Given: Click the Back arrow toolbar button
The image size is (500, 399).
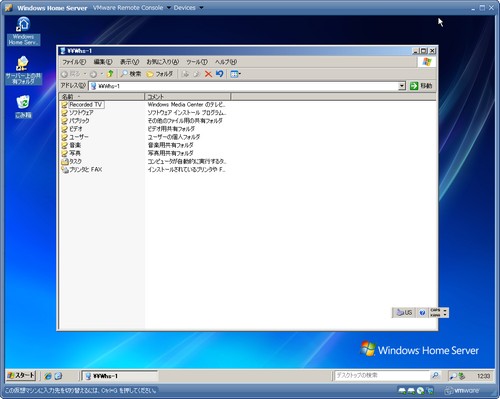Looking at the screenshot, I should pos(71,74).
